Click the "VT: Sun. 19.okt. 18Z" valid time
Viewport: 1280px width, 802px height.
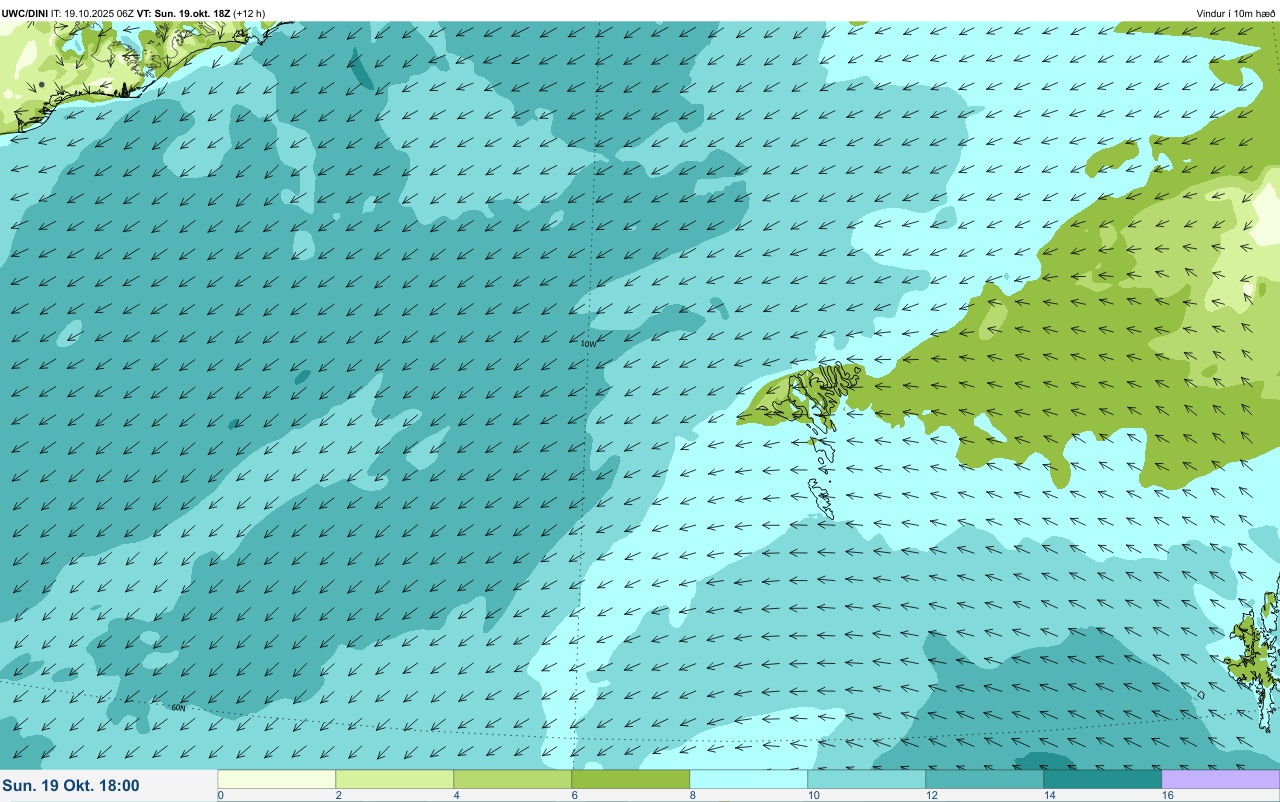(183, 13)
